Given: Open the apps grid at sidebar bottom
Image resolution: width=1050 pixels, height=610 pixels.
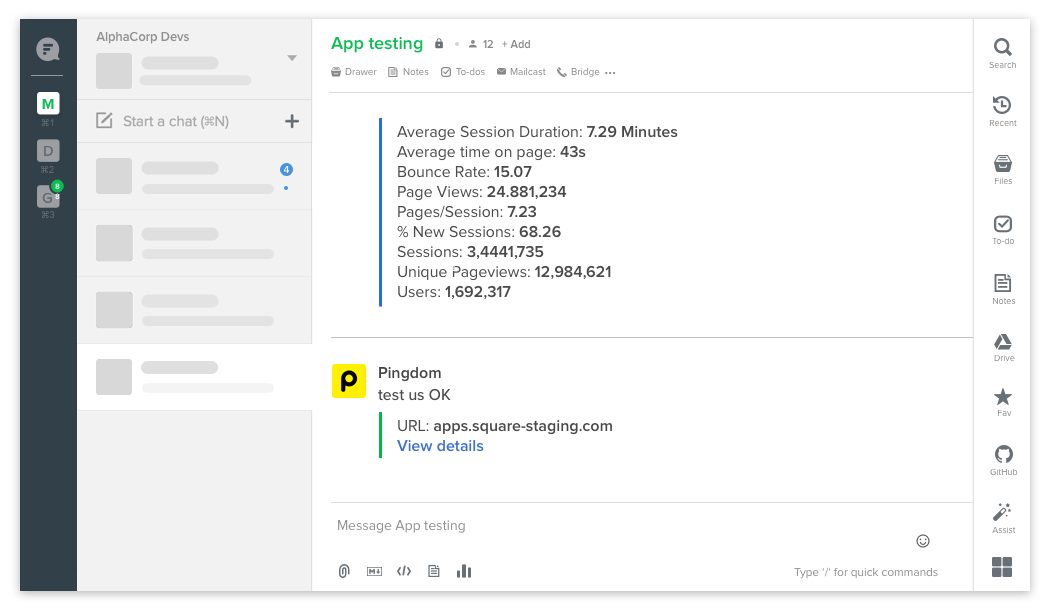Looking at the screenshot, I should pos(1002,567).
